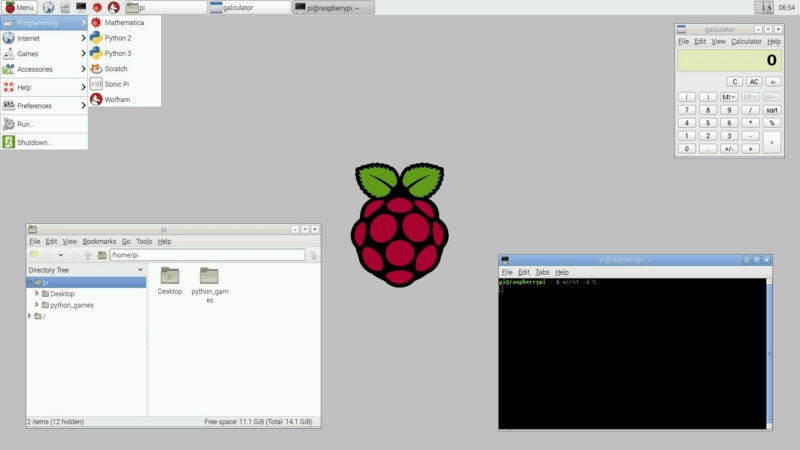
Task: Click the new folder toolbar icon
Action: pyautogui.click(x=34, y=255)
